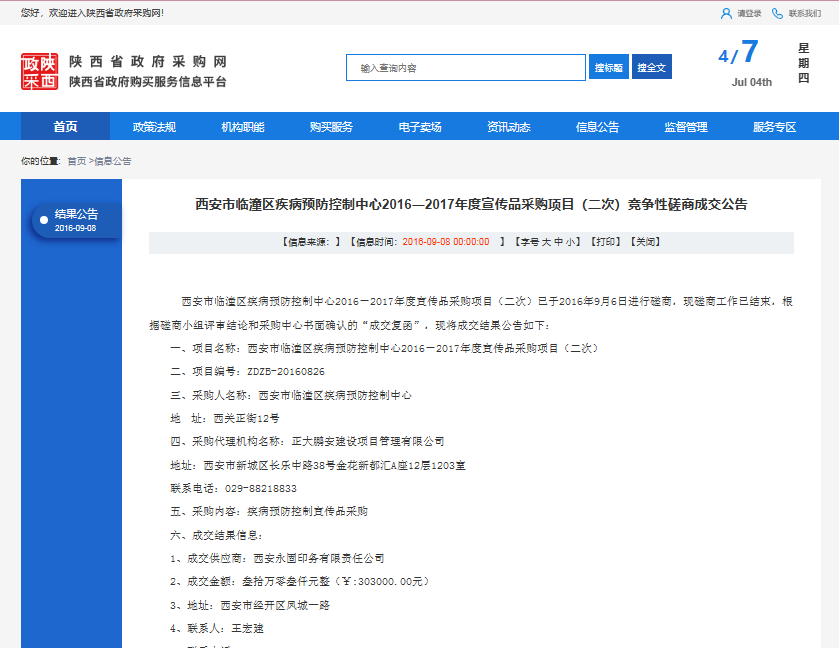Open the 政策法规 menu item
This screenshot has height=648, width=839.
pyautogui.click(x=154, y=127)
